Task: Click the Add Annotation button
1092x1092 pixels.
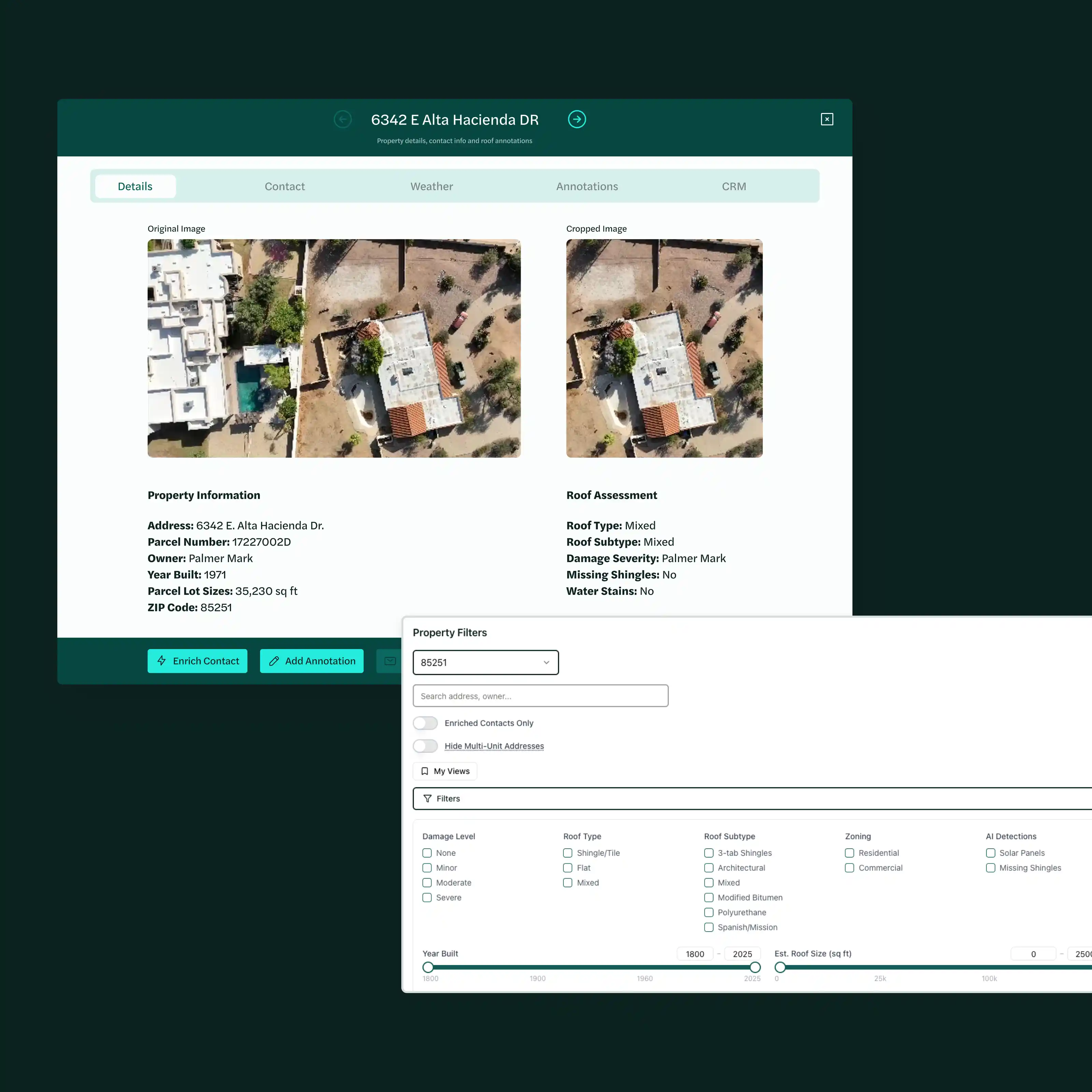Action: 312,661
